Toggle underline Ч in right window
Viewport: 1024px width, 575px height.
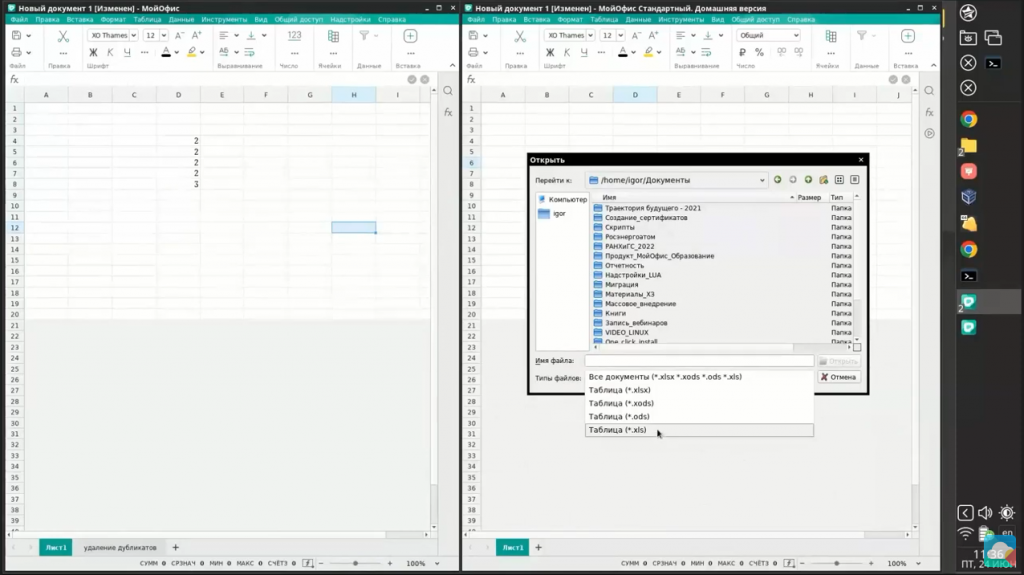pyautogui.click(x=584, y=52)
